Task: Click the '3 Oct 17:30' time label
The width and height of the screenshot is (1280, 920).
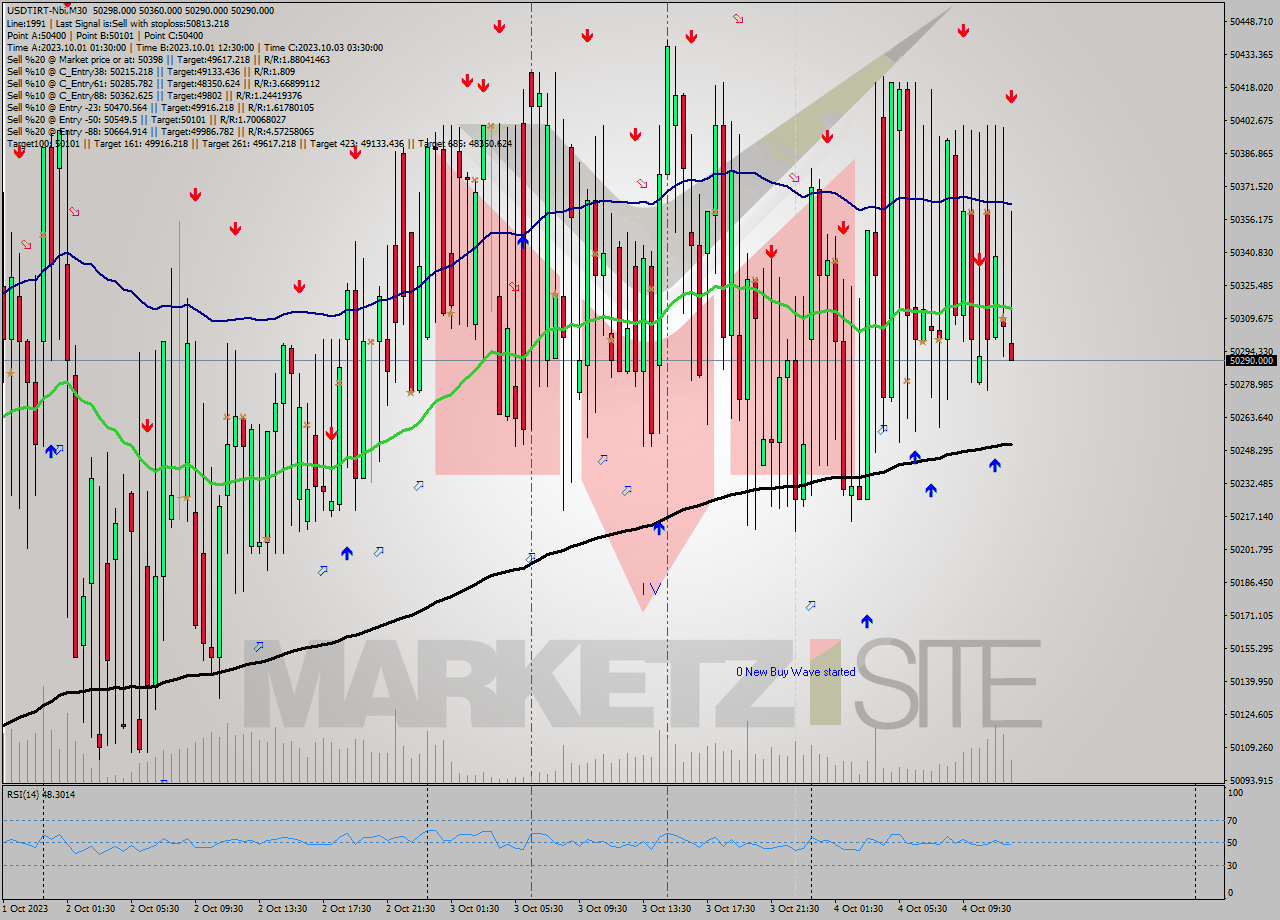Action: click(x=730, y=909)
